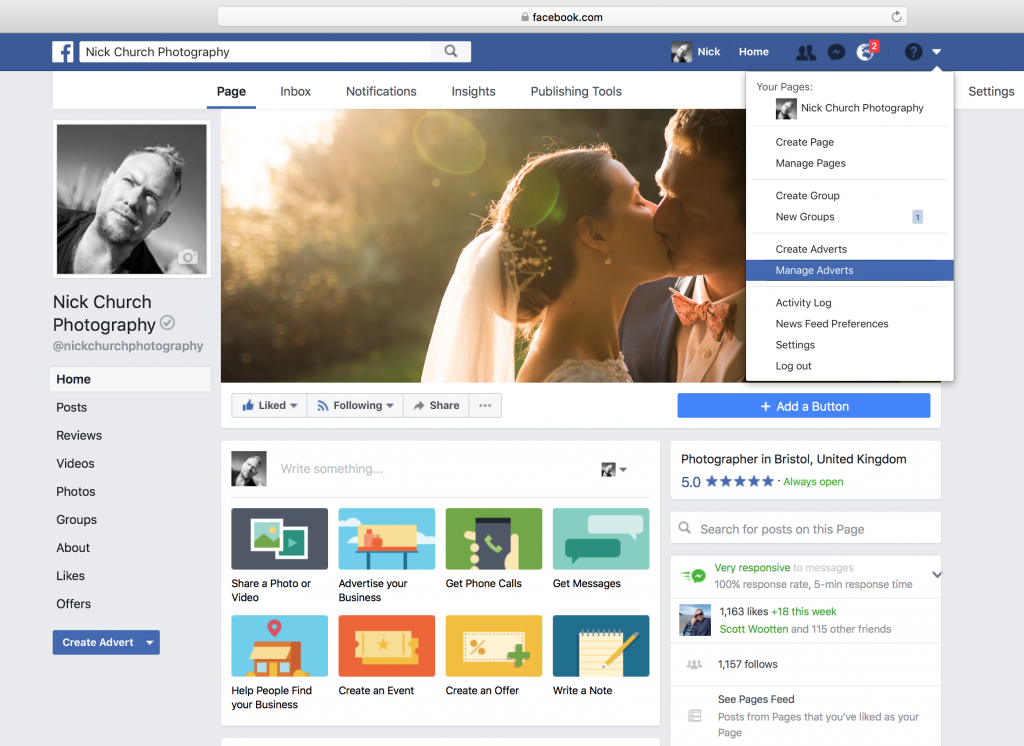This screenshot has height=746, width=1024.
Task: Expand the Liked dropdown
Action: click(x=269, y=406)
